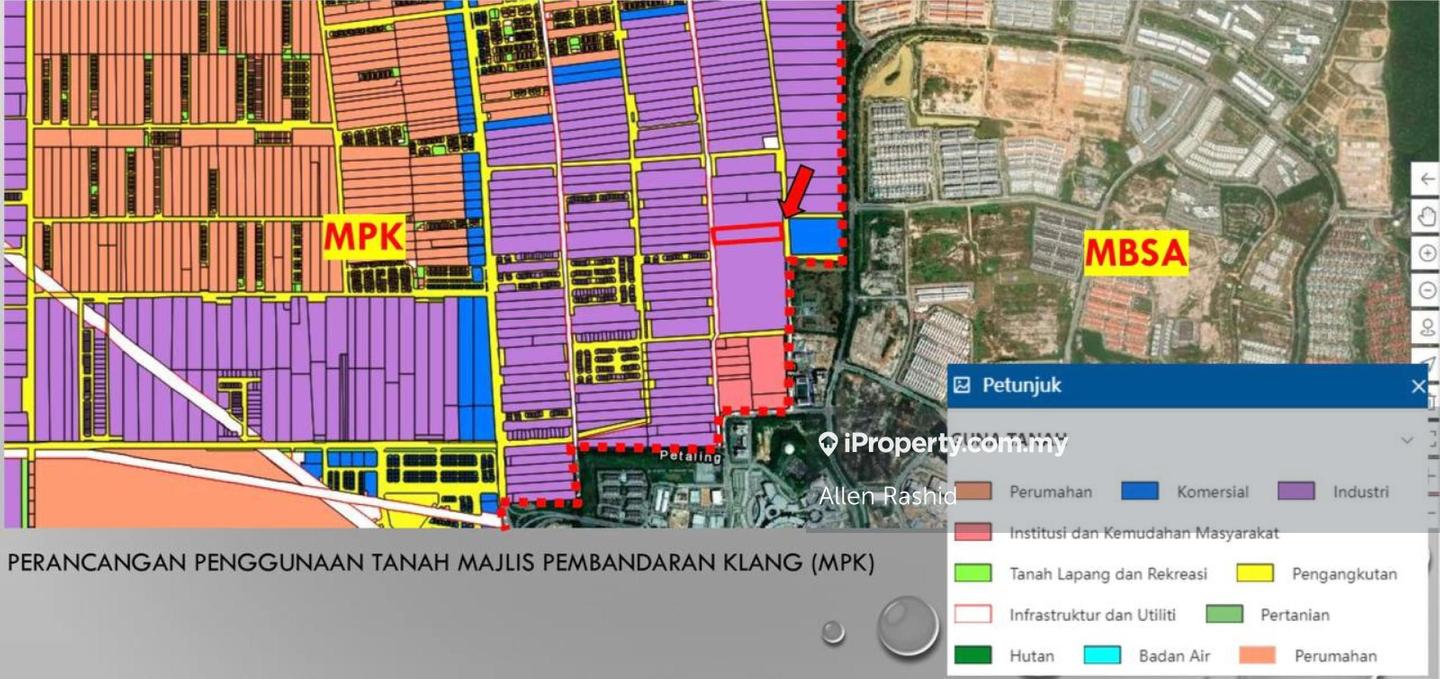Click the MPK map label

click(x=363, y=238)
